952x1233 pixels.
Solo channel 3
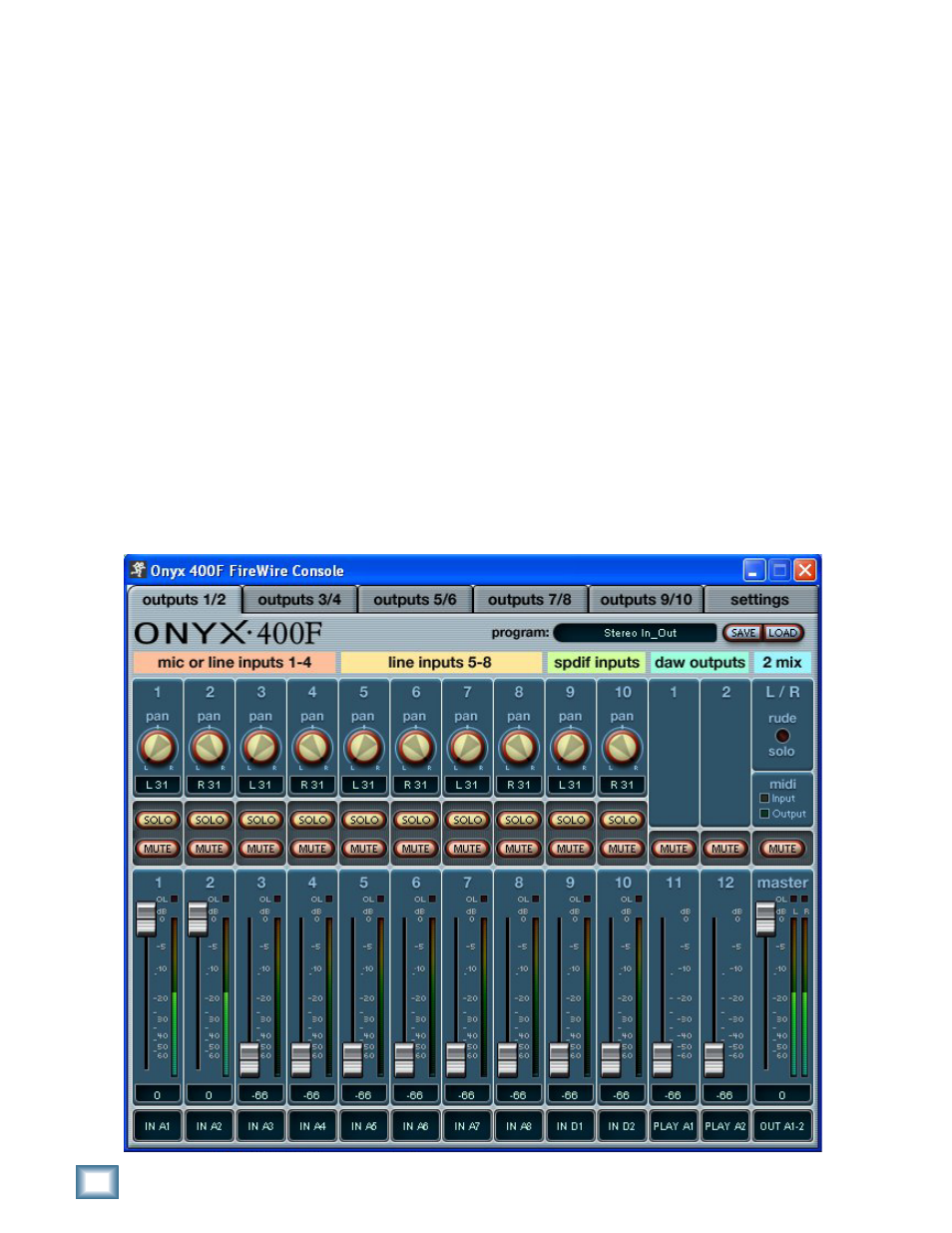[261, 820]
